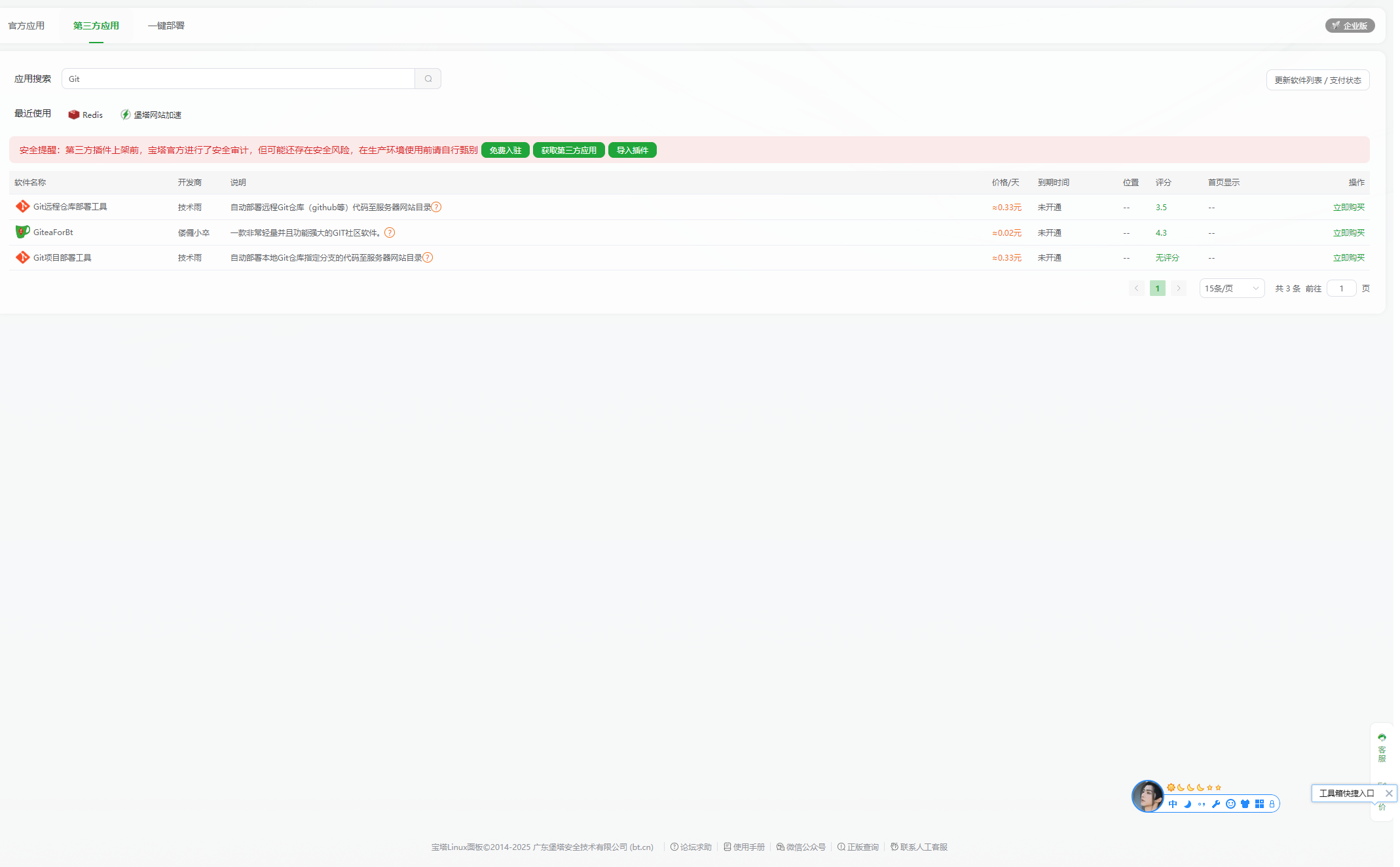Toggle the punctuation mode icon in IME toolbar
This screenshot has width=1400, height=867.
[x=1202, y=804]
